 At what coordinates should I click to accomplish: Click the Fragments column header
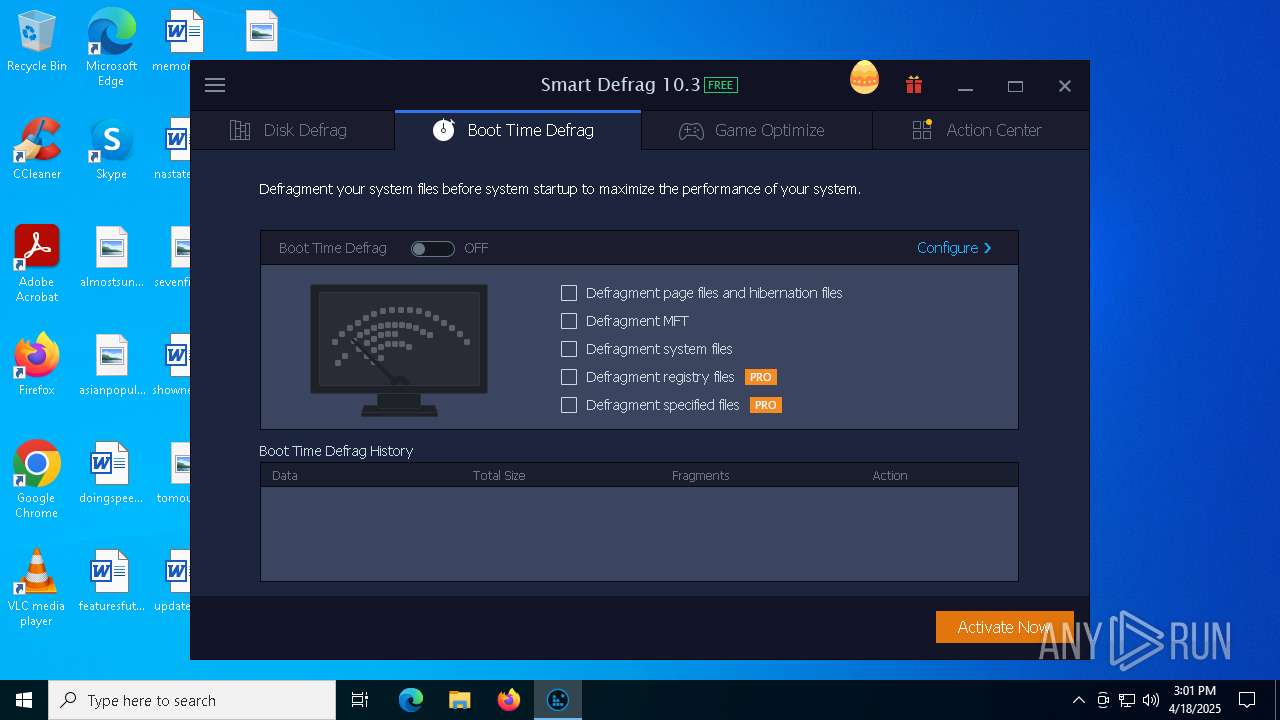[700, 475]
